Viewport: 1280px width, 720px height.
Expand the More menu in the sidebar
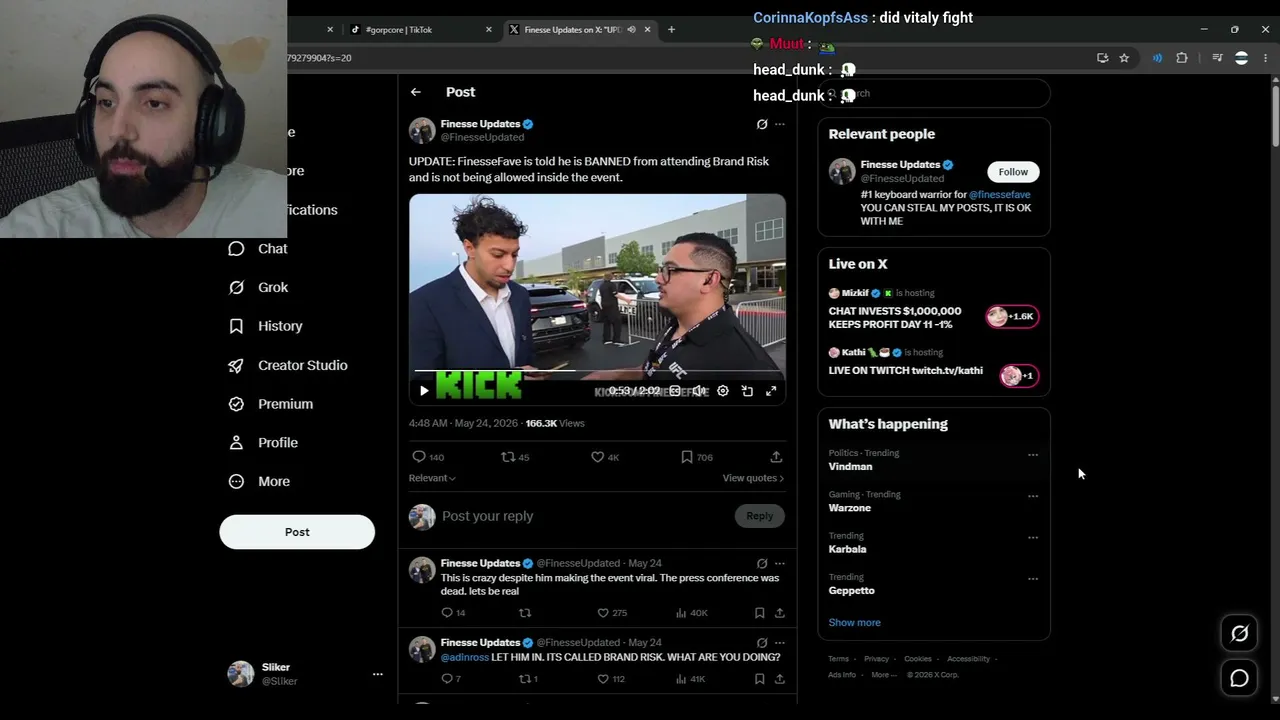click(259, 482)
